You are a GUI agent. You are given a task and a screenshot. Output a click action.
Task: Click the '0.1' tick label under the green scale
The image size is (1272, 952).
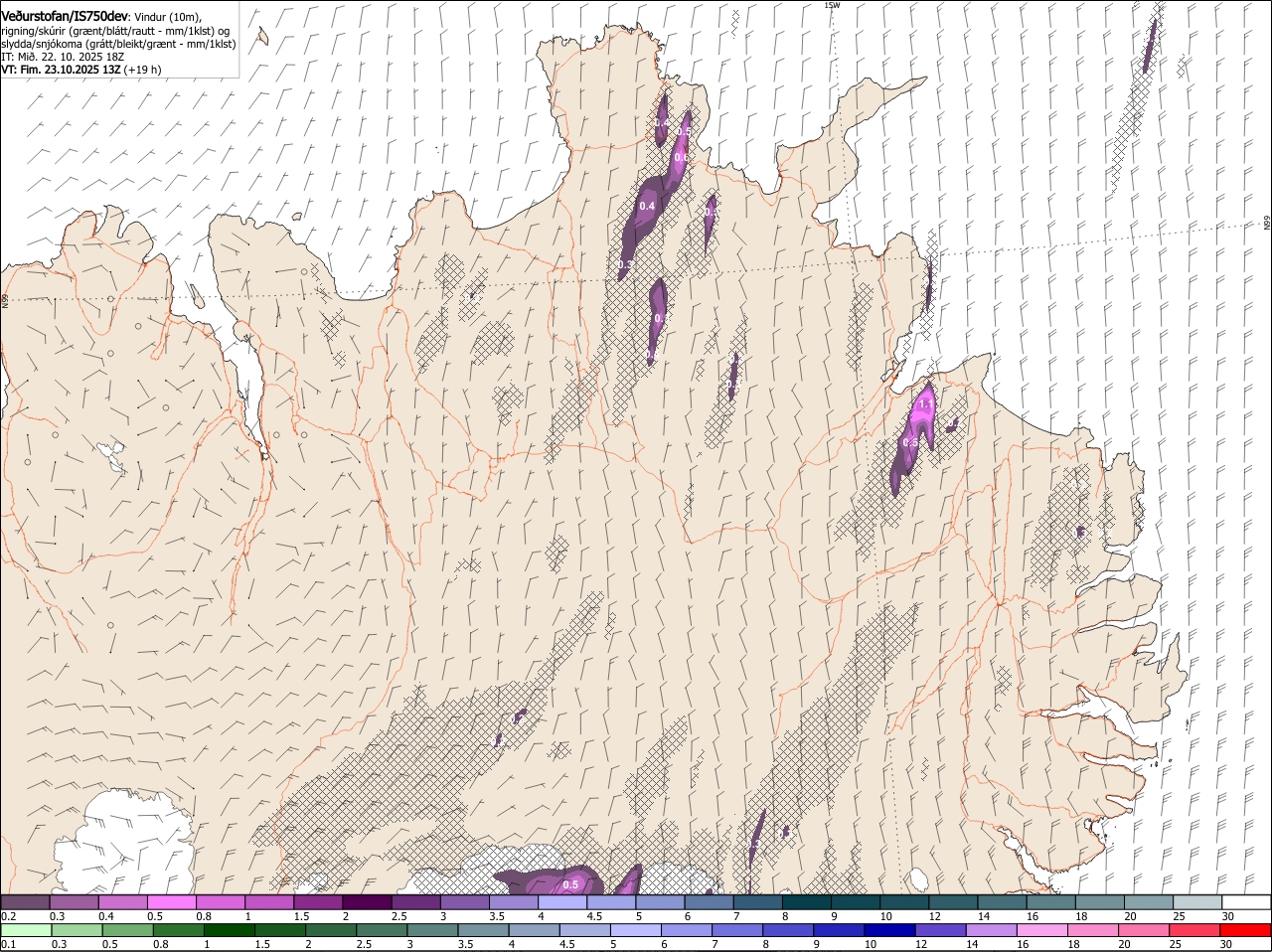[8, 944]
